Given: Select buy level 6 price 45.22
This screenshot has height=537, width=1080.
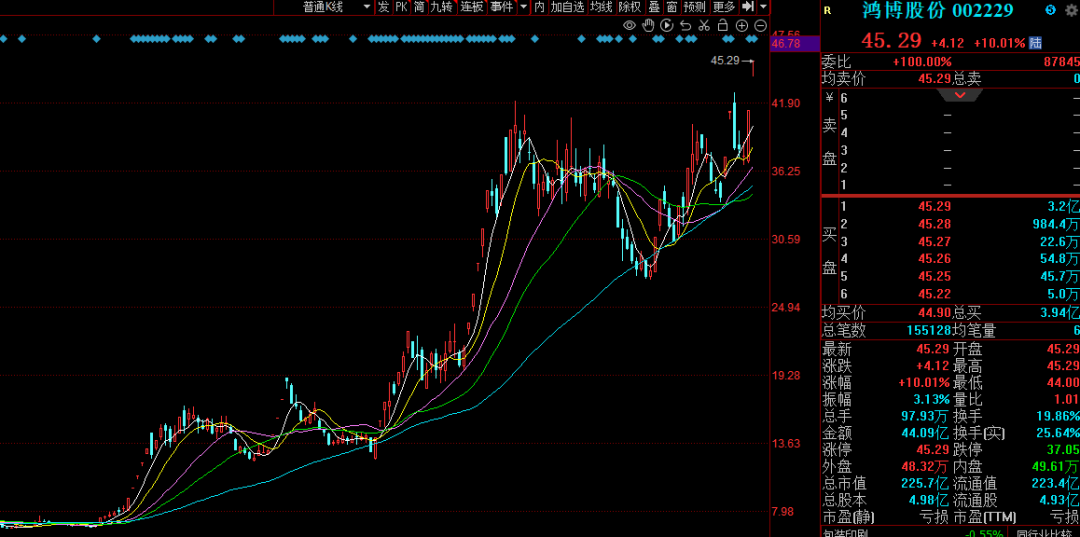Looking at the screenshot, I should [x=934, y=294].
